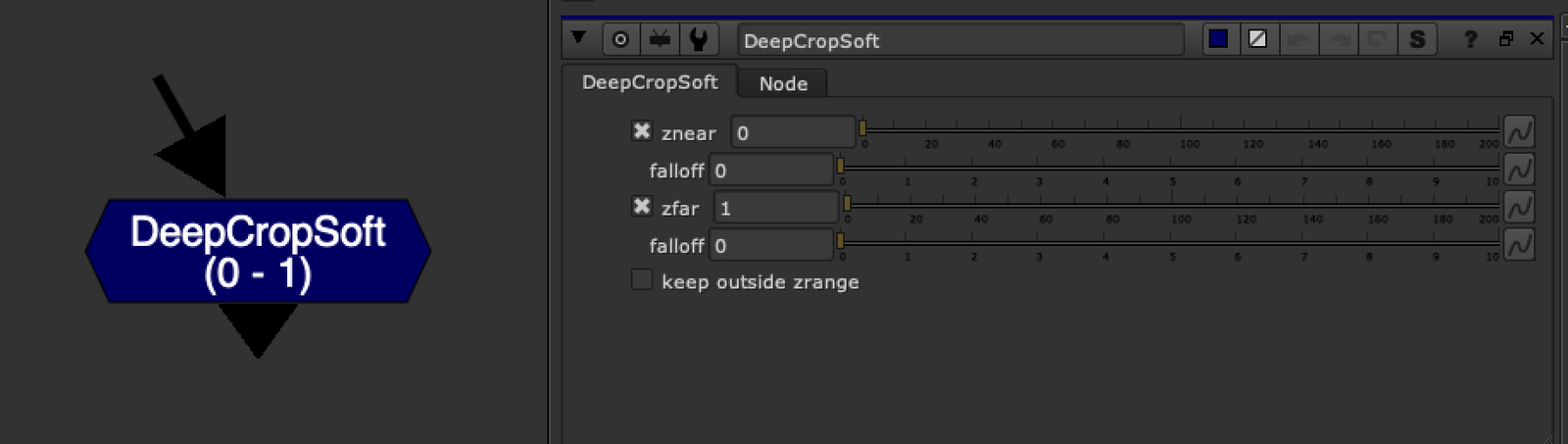Click the znear falloff value field

tap(771, 171)
